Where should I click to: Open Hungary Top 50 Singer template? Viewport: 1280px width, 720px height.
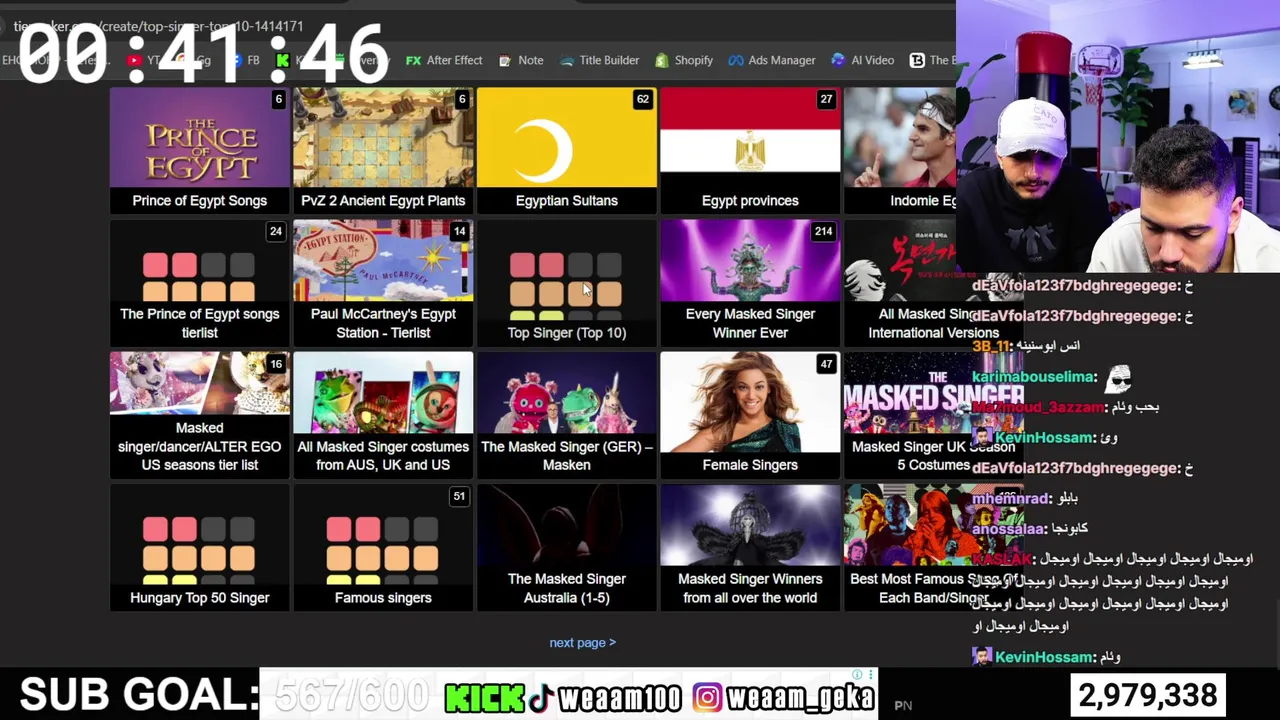pyautogui.click(x=200, y=547)
